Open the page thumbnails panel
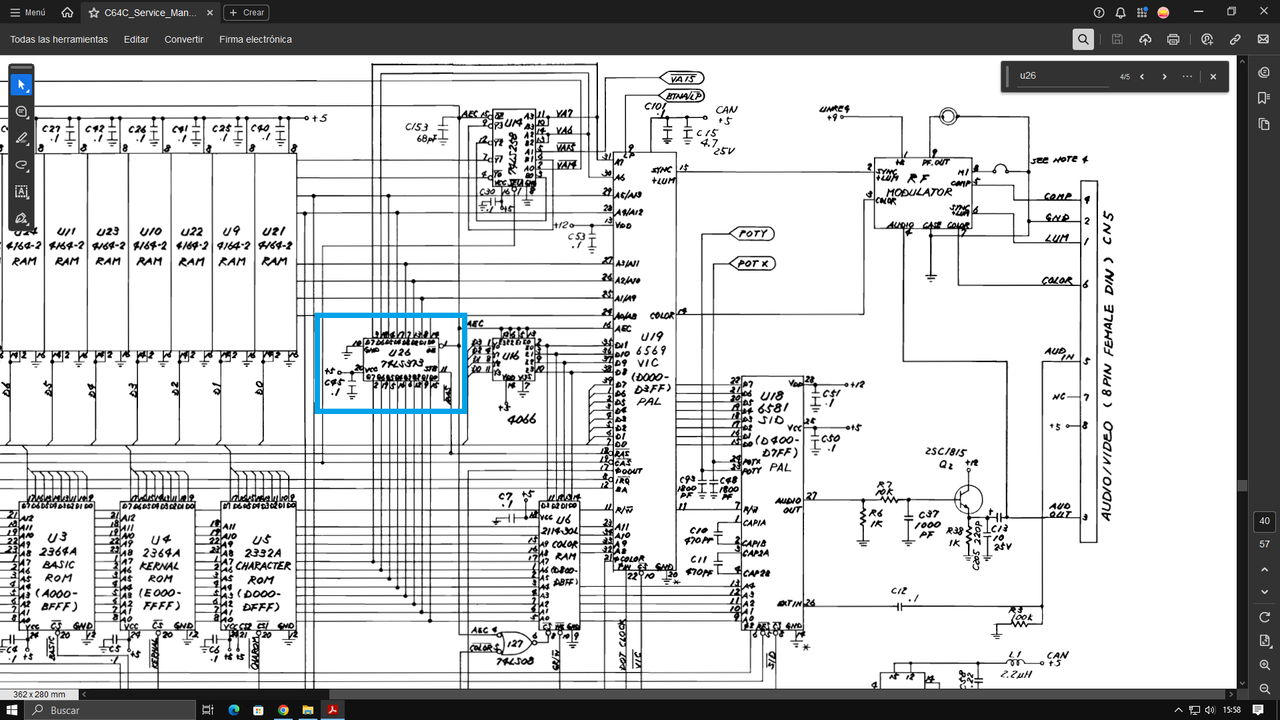This screenshot has height=720, width=1280. pos(1265,123)
